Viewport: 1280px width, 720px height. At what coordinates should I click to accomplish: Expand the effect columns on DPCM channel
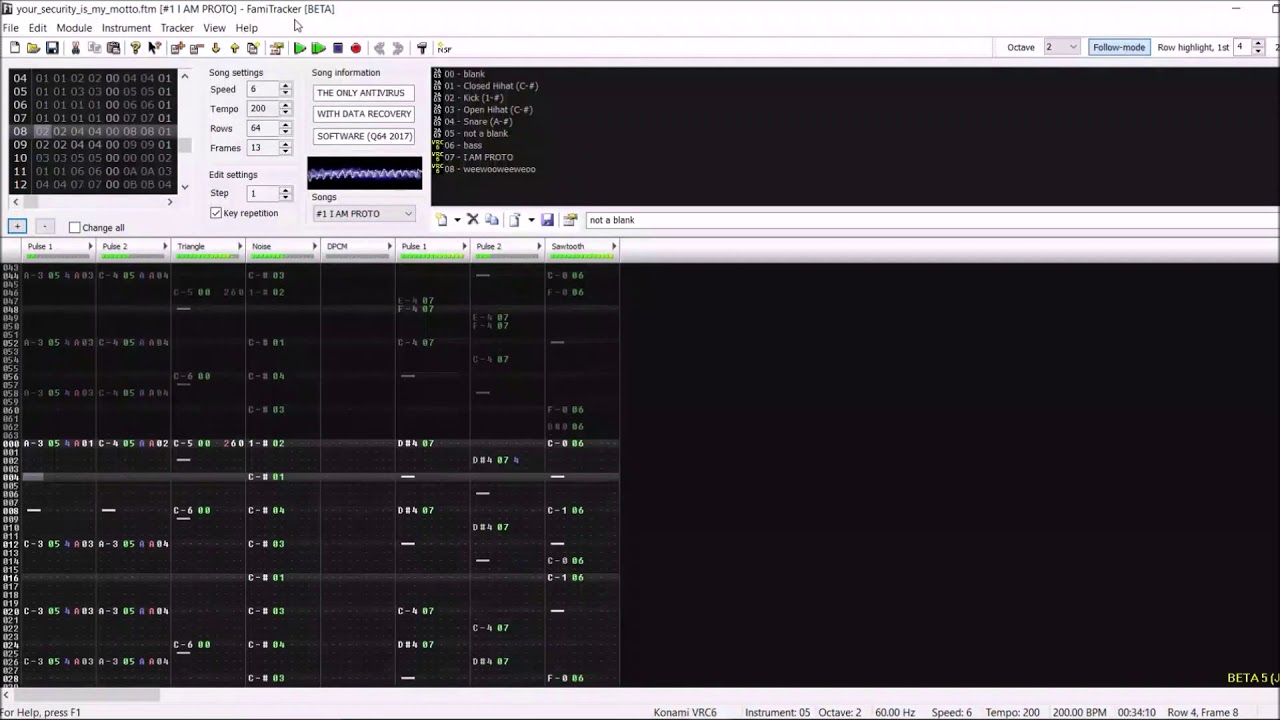pyautogui.click(x=390, y=246)
